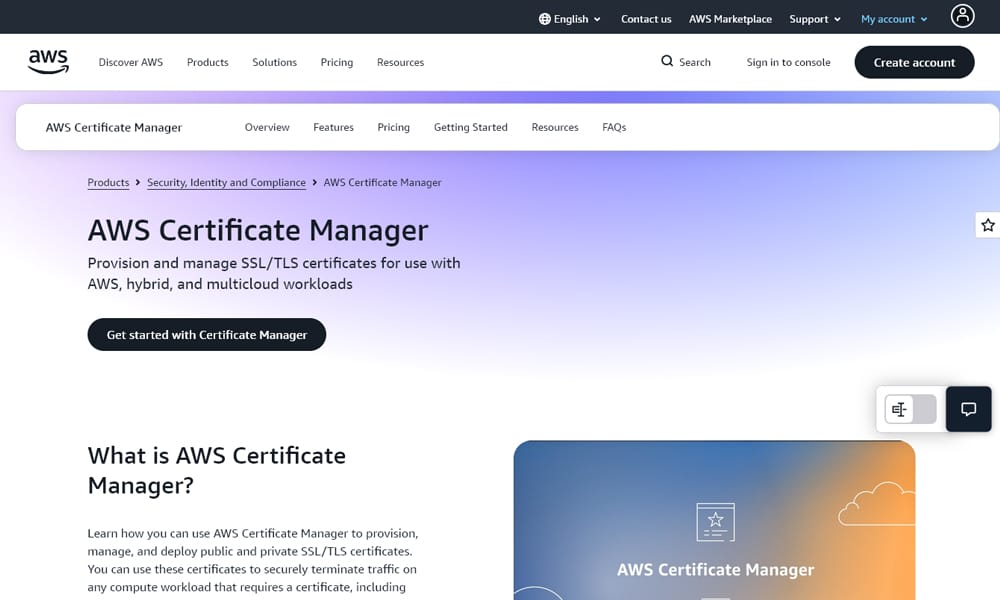The height and width of the screenshot is (600, 1000).
Task: Click the globe language icon
Action: coord(543,18)
